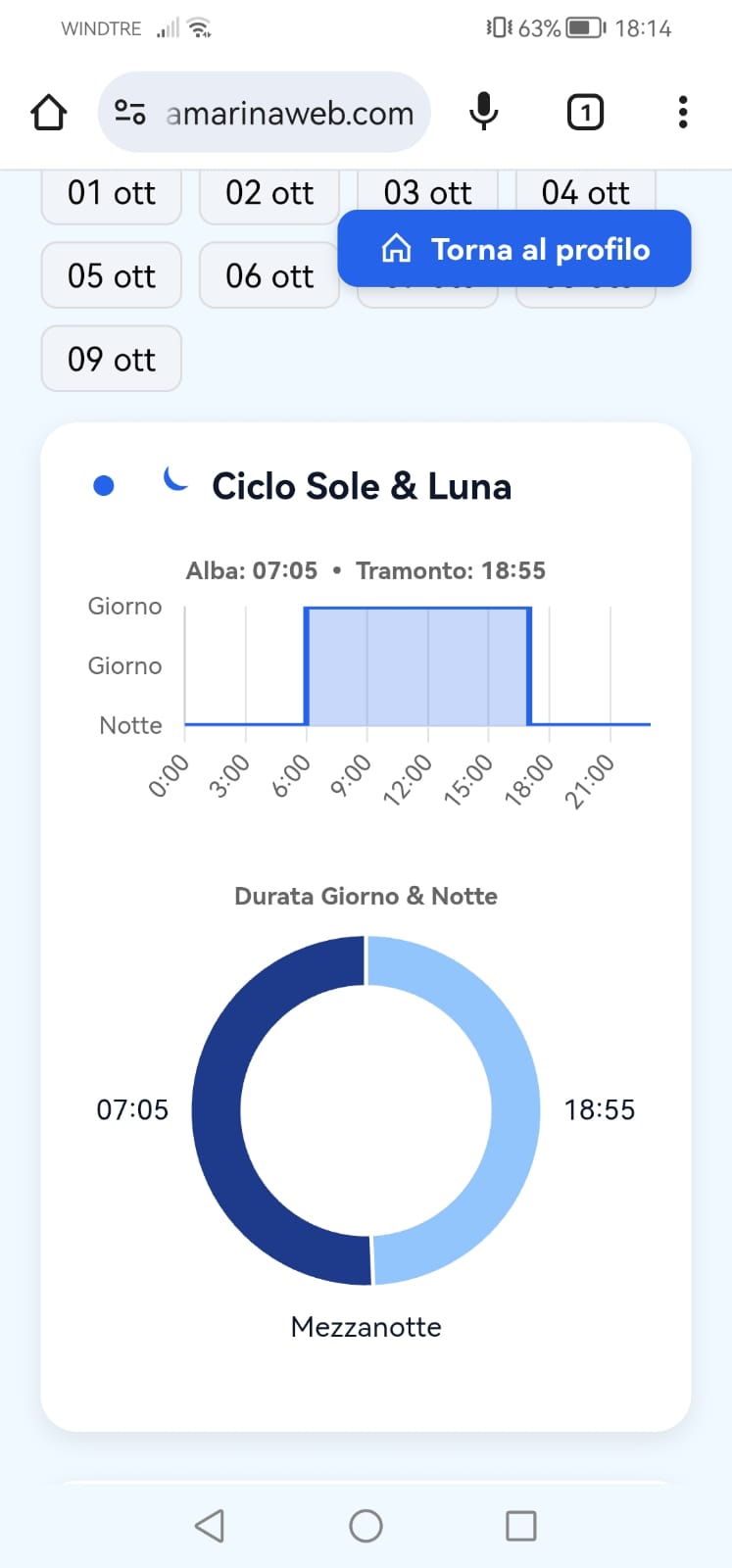Switch to 05 ott date
The height and width of the screenshot is (1568, 732).
(112, 275)
